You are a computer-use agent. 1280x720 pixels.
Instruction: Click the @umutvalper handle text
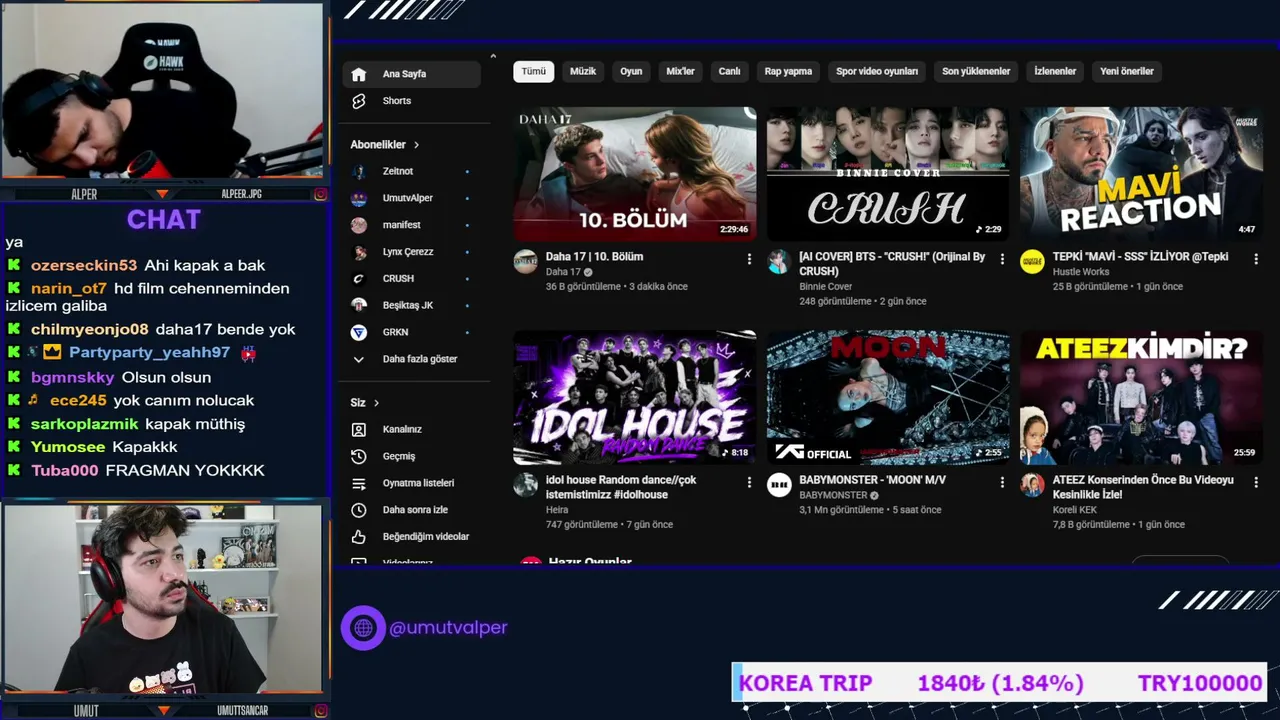[x=448, y=628]
